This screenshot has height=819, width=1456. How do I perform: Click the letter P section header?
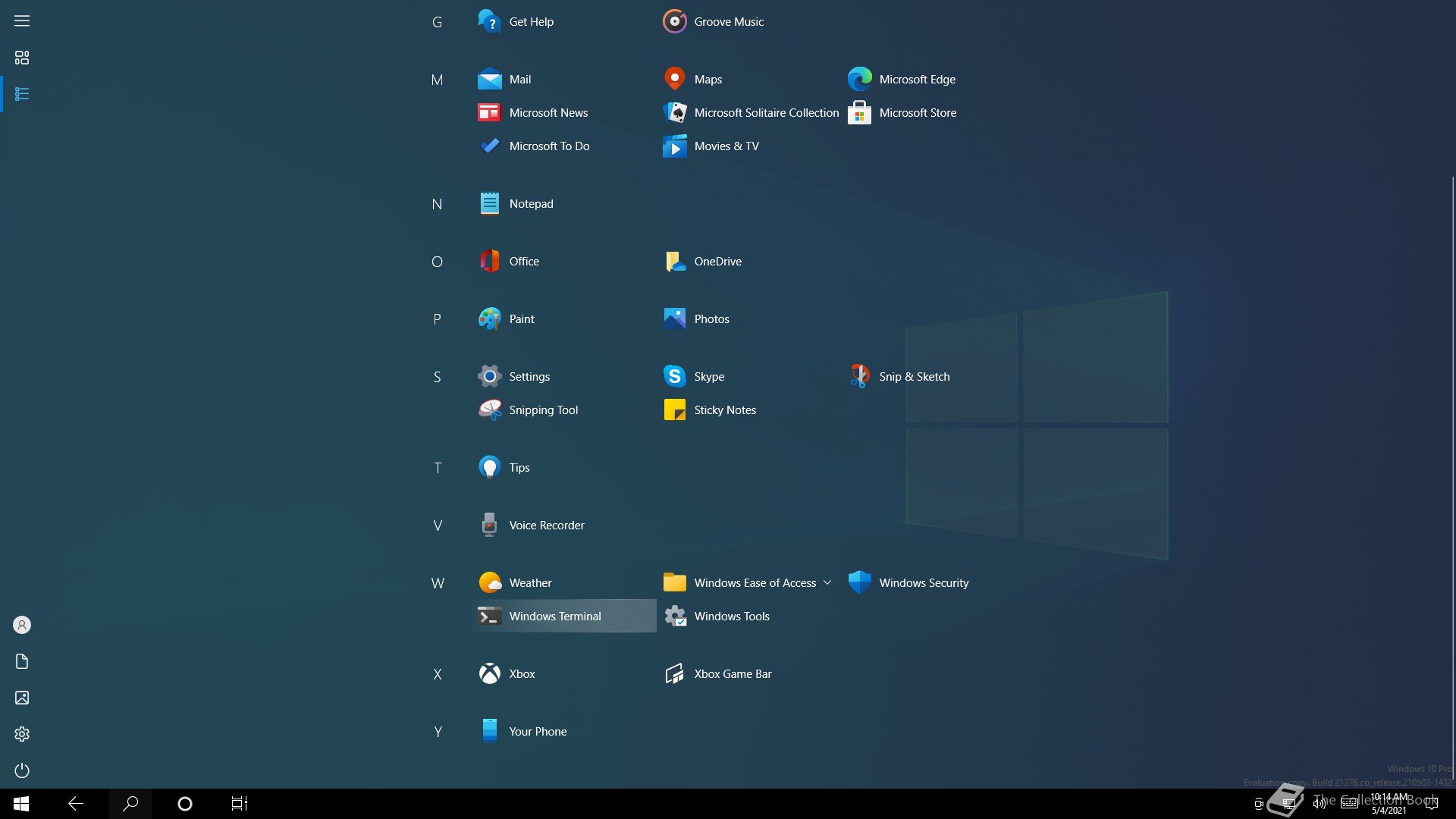(x=437, y=319)
